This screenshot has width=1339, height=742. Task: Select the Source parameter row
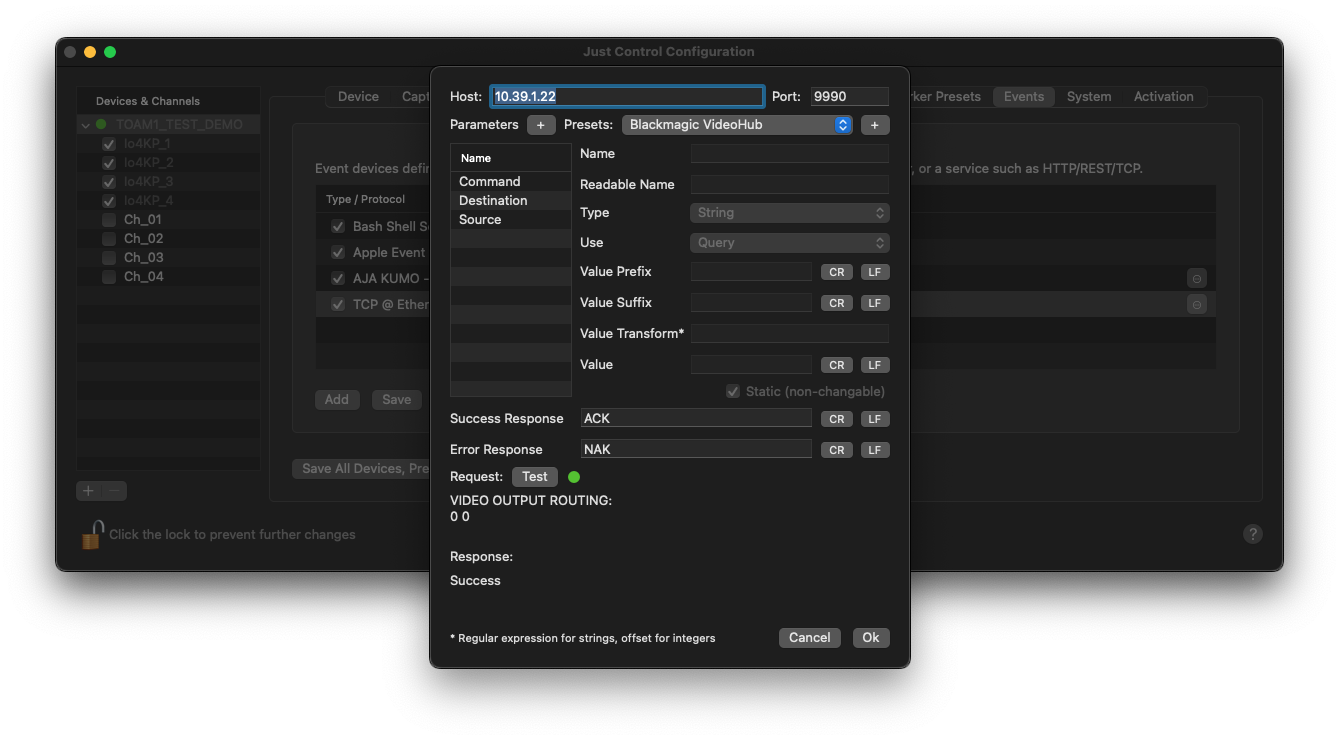pos(511,220)
